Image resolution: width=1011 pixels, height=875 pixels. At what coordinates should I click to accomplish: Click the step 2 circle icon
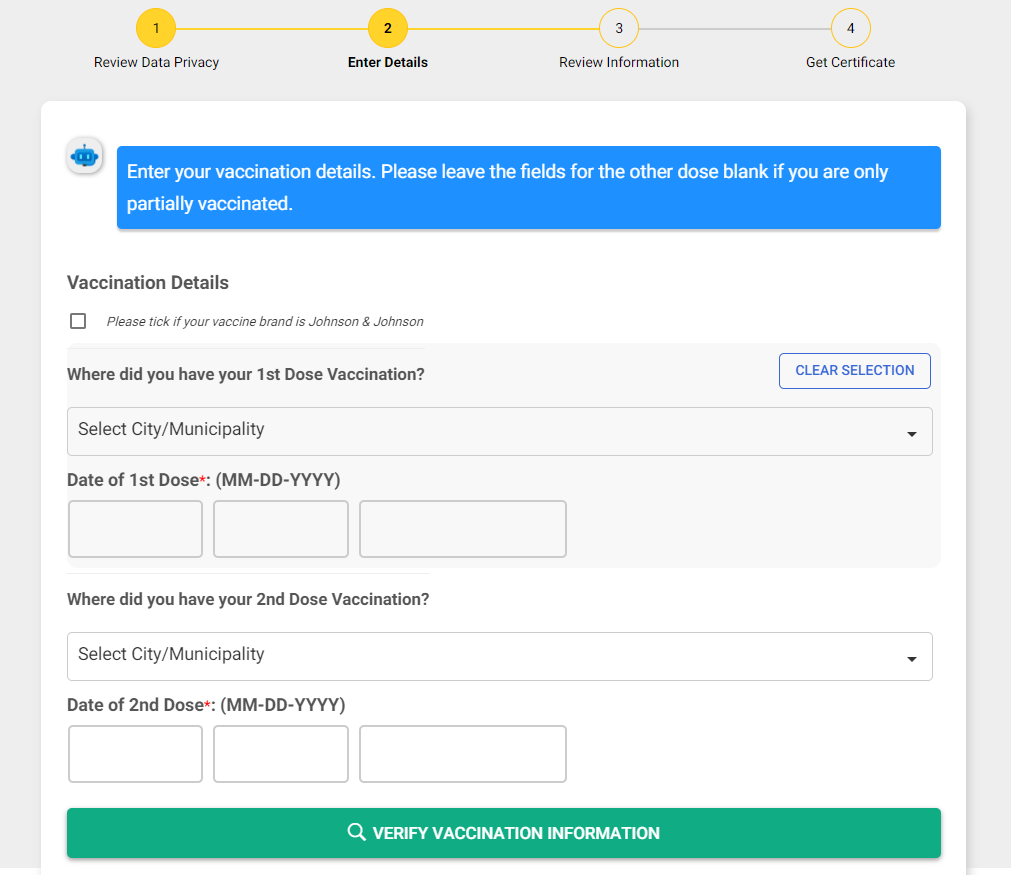point(388,28)
